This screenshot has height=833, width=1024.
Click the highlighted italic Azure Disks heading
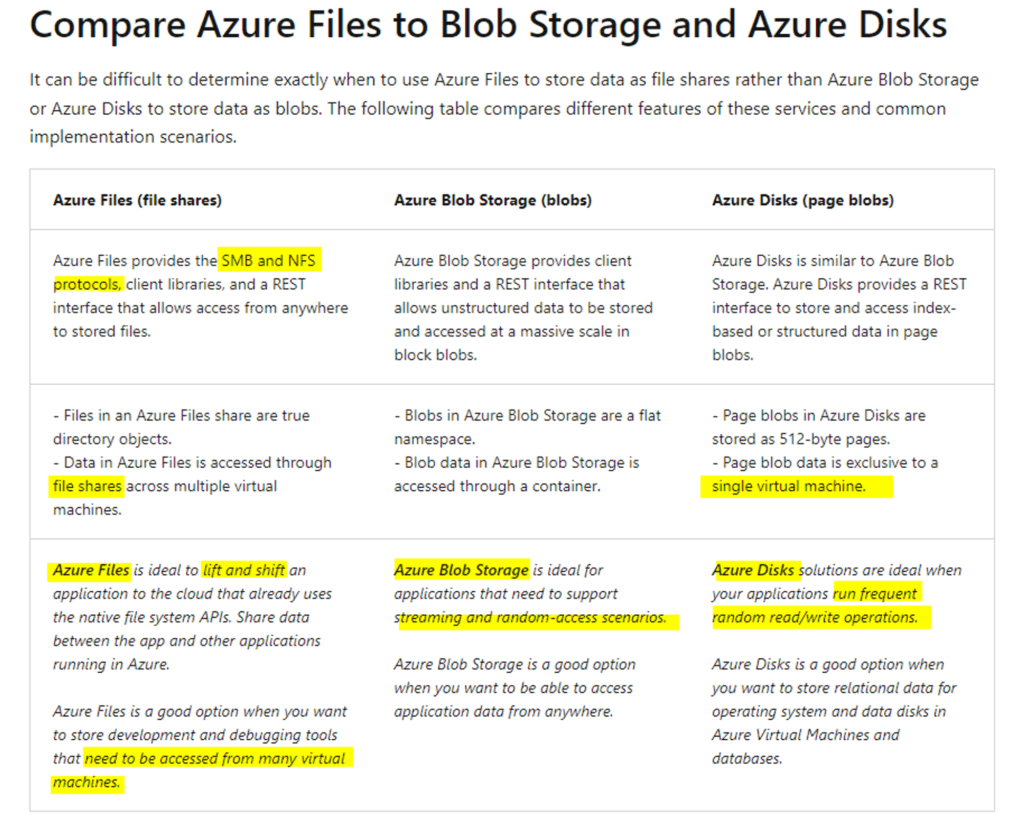753,571
